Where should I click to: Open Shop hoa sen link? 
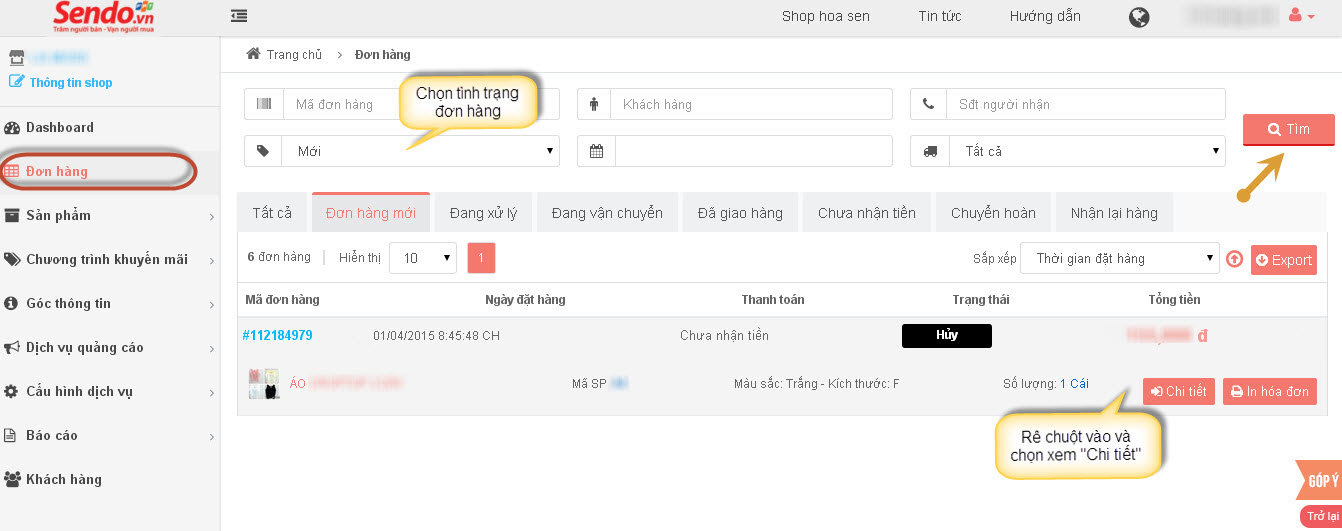tap(825, 16)
